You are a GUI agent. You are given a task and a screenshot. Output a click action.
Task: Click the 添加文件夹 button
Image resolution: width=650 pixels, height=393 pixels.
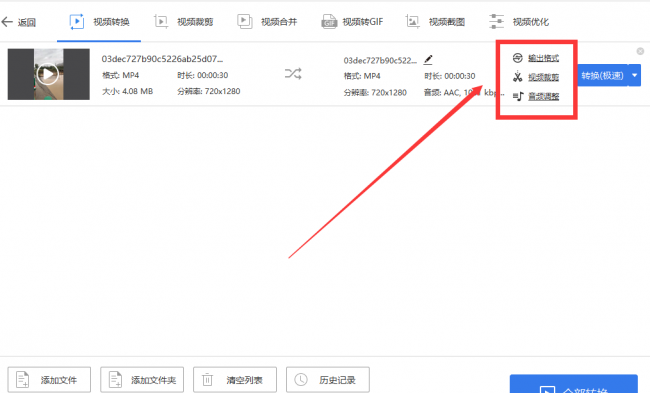pyautogui.click(x=142, y=379)
